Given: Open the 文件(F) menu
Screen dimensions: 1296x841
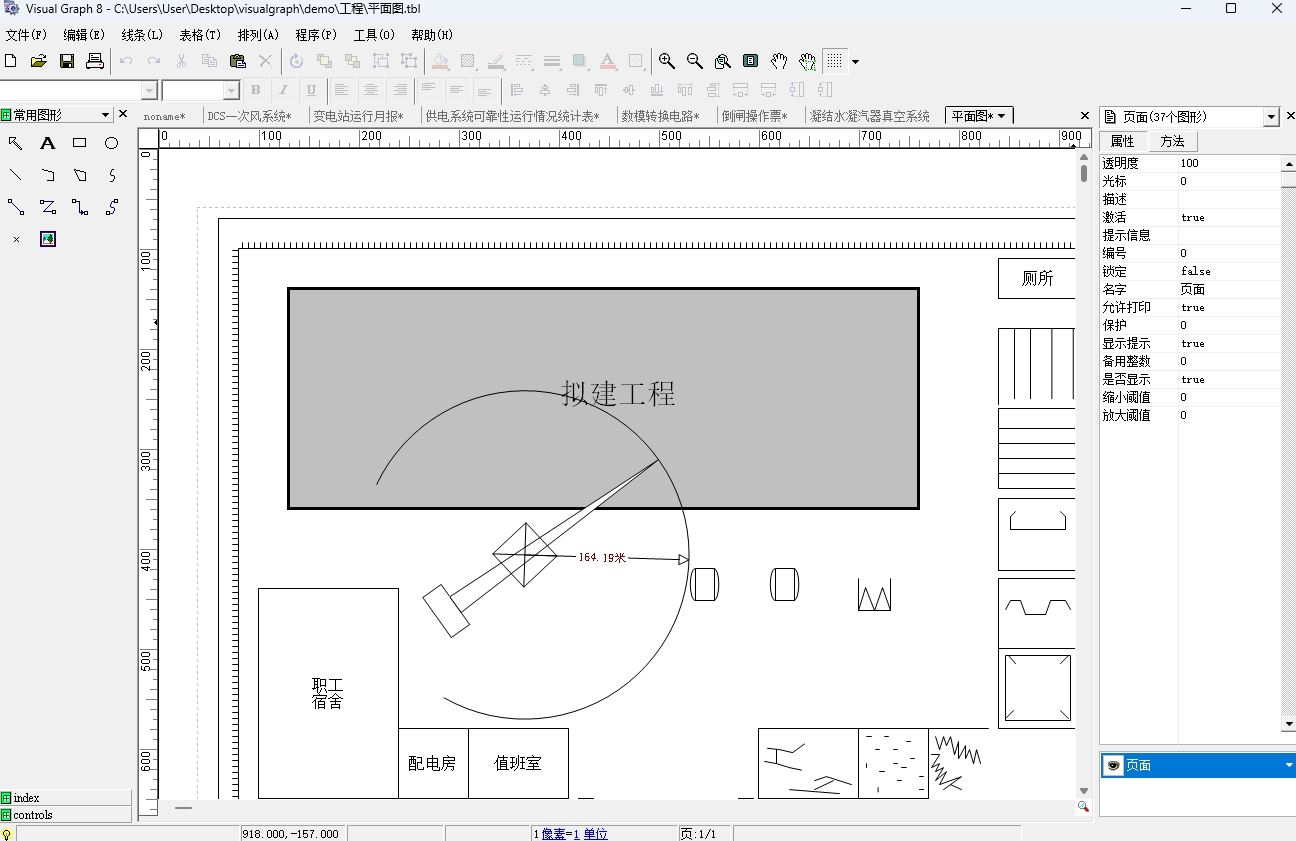Looking at the screenshot, I should click(26, 35).
